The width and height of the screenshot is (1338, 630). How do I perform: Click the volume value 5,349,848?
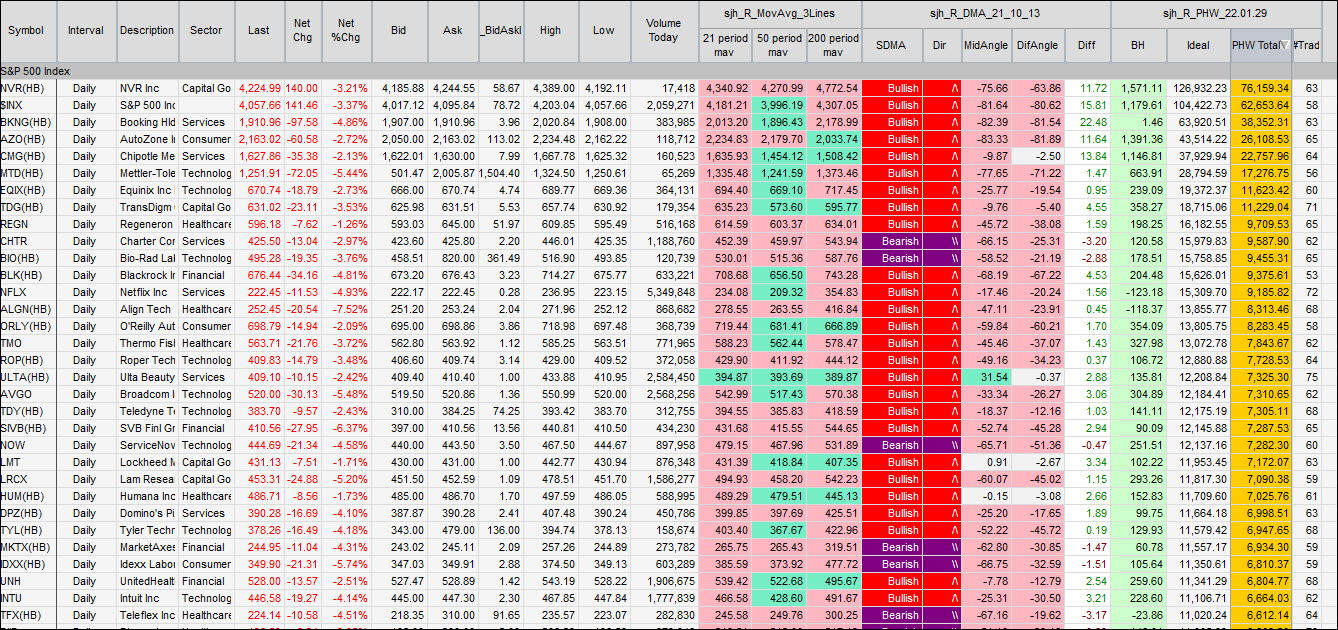click(663, 292)
